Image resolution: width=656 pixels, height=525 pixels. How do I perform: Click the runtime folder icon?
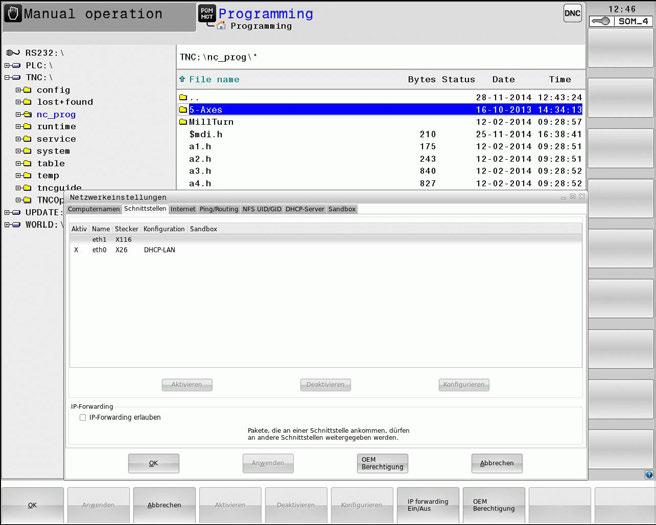27,126
